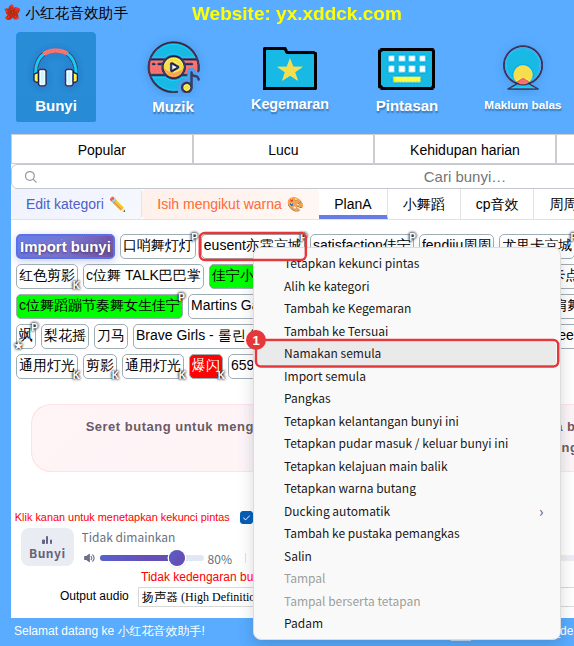Choose Namakan semula in context menu
This screenshot has height=646, width=574.
(x=408, y=353)
